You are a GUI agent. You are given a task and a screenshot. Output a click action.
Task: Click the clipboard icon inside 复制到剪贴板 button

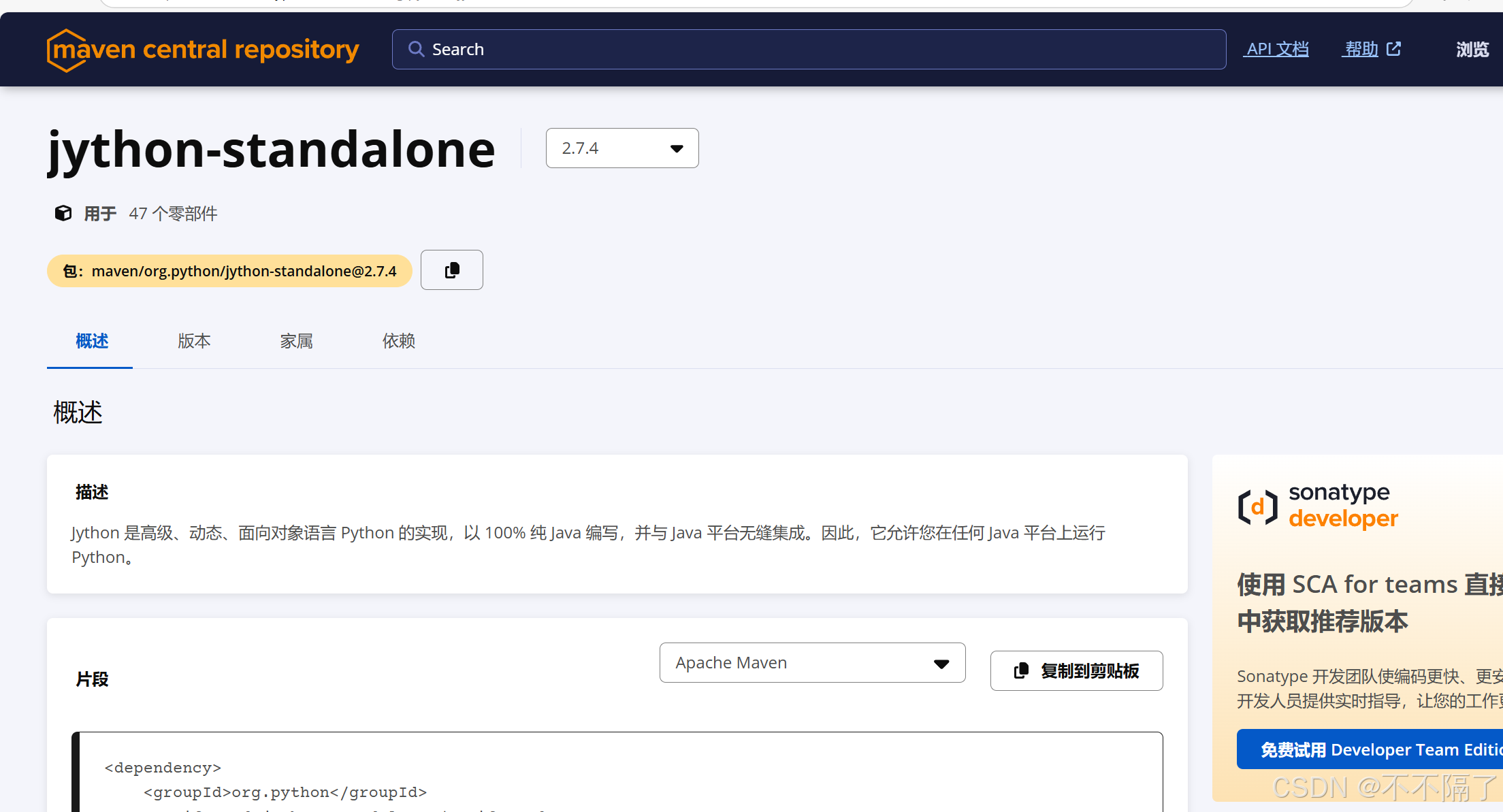point(1021,670)
